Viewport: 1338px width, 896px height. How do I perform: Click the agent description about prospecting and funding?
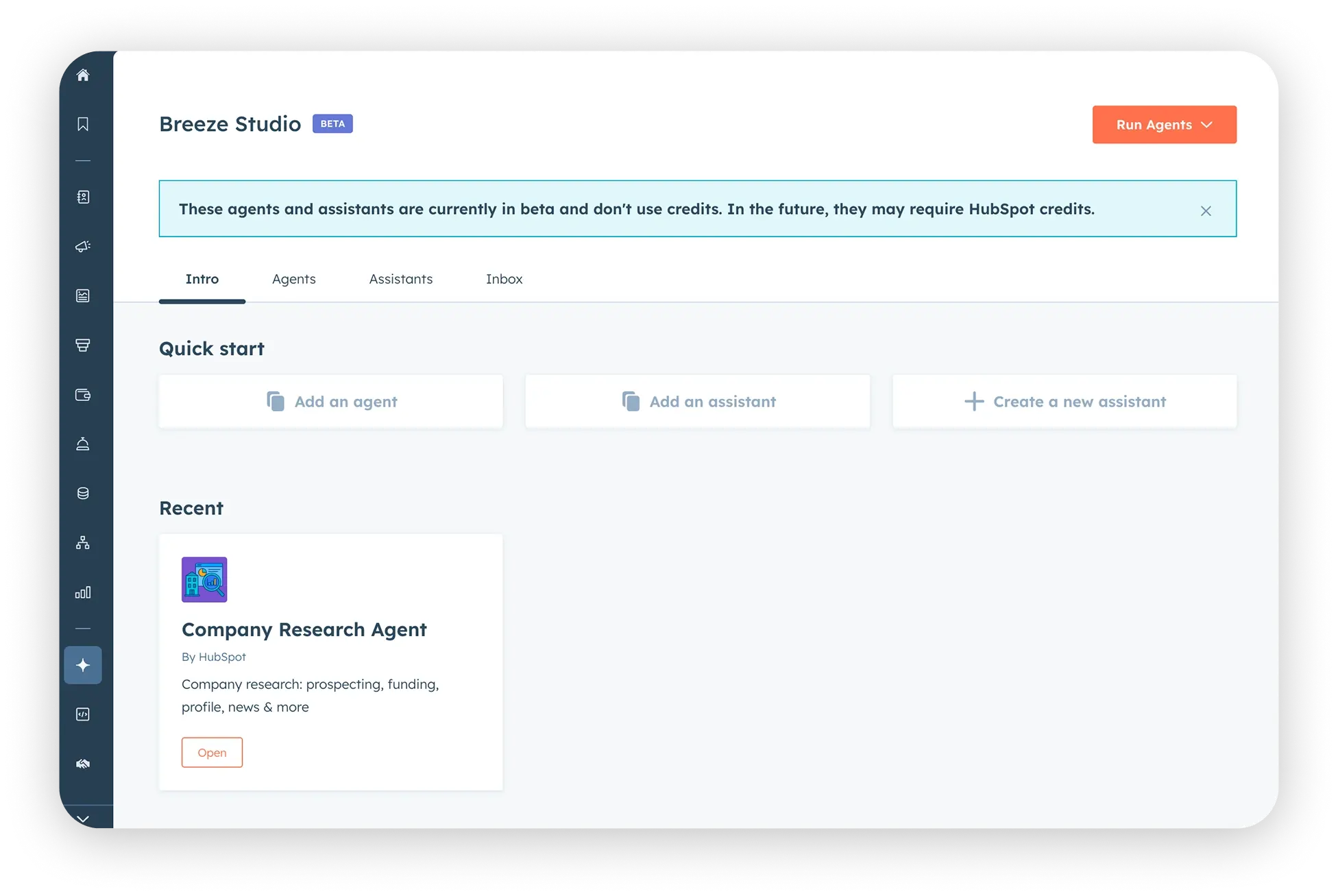[x=311, y=696]
